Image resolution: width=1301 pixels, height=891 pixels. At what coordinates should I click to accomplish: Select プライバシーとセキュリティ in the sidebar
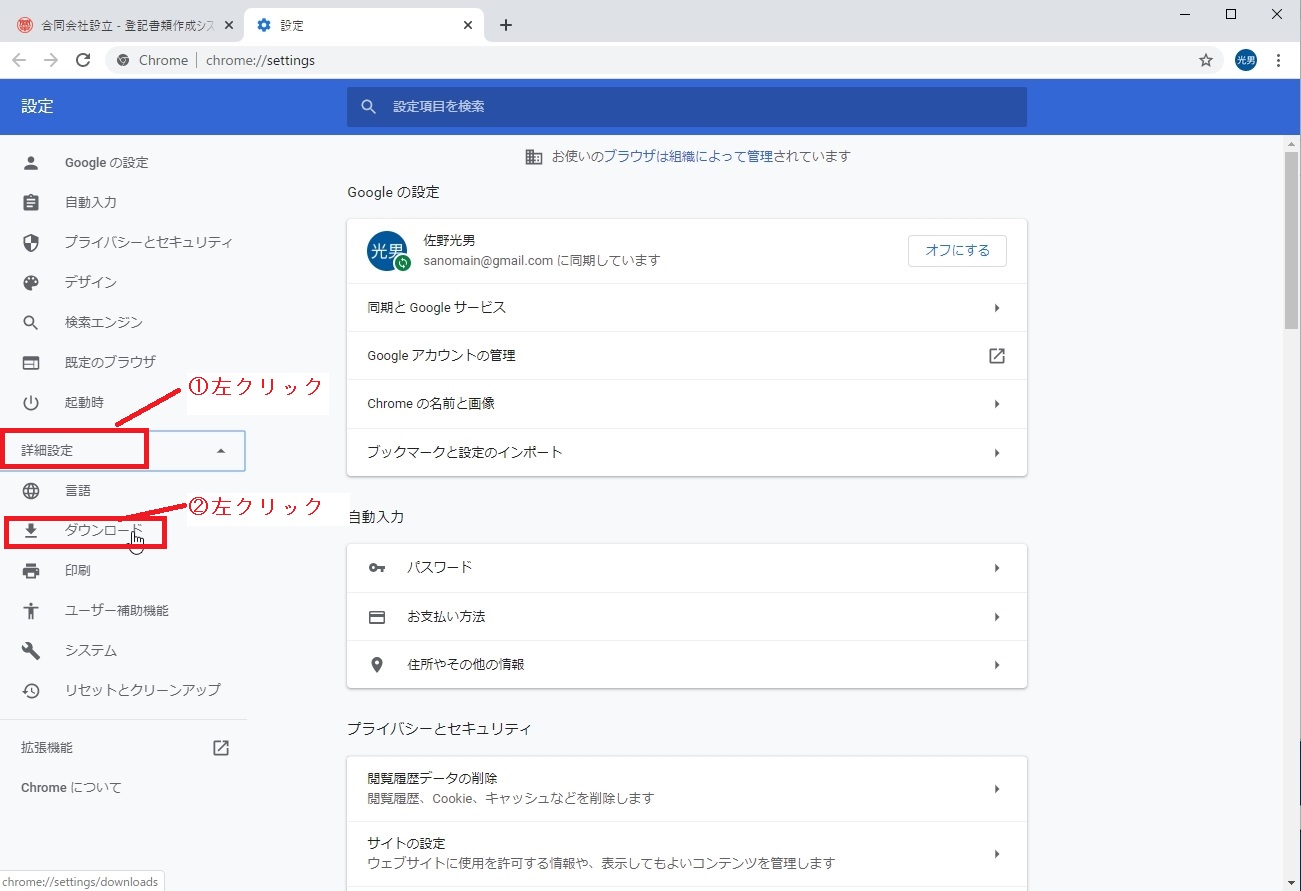click(x=148, y=242)
